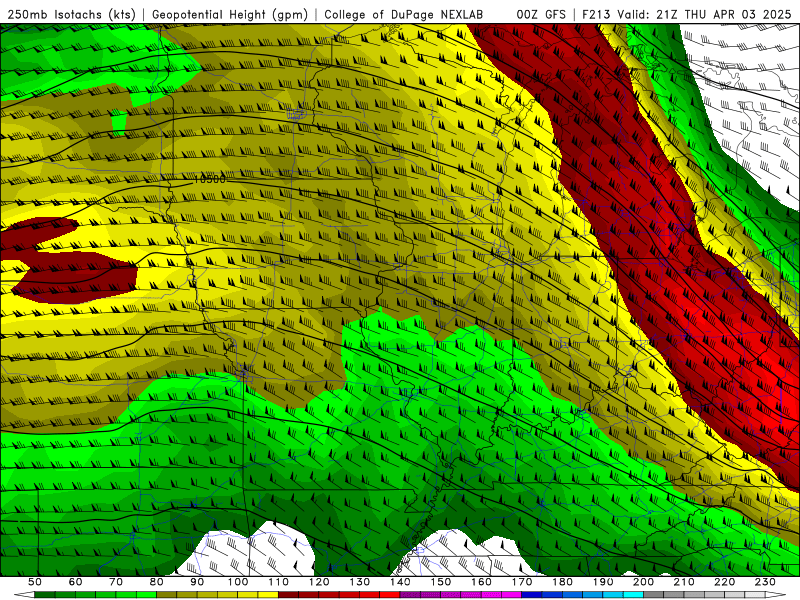Click the '190' value on the color scale

(x=603, y=582)
